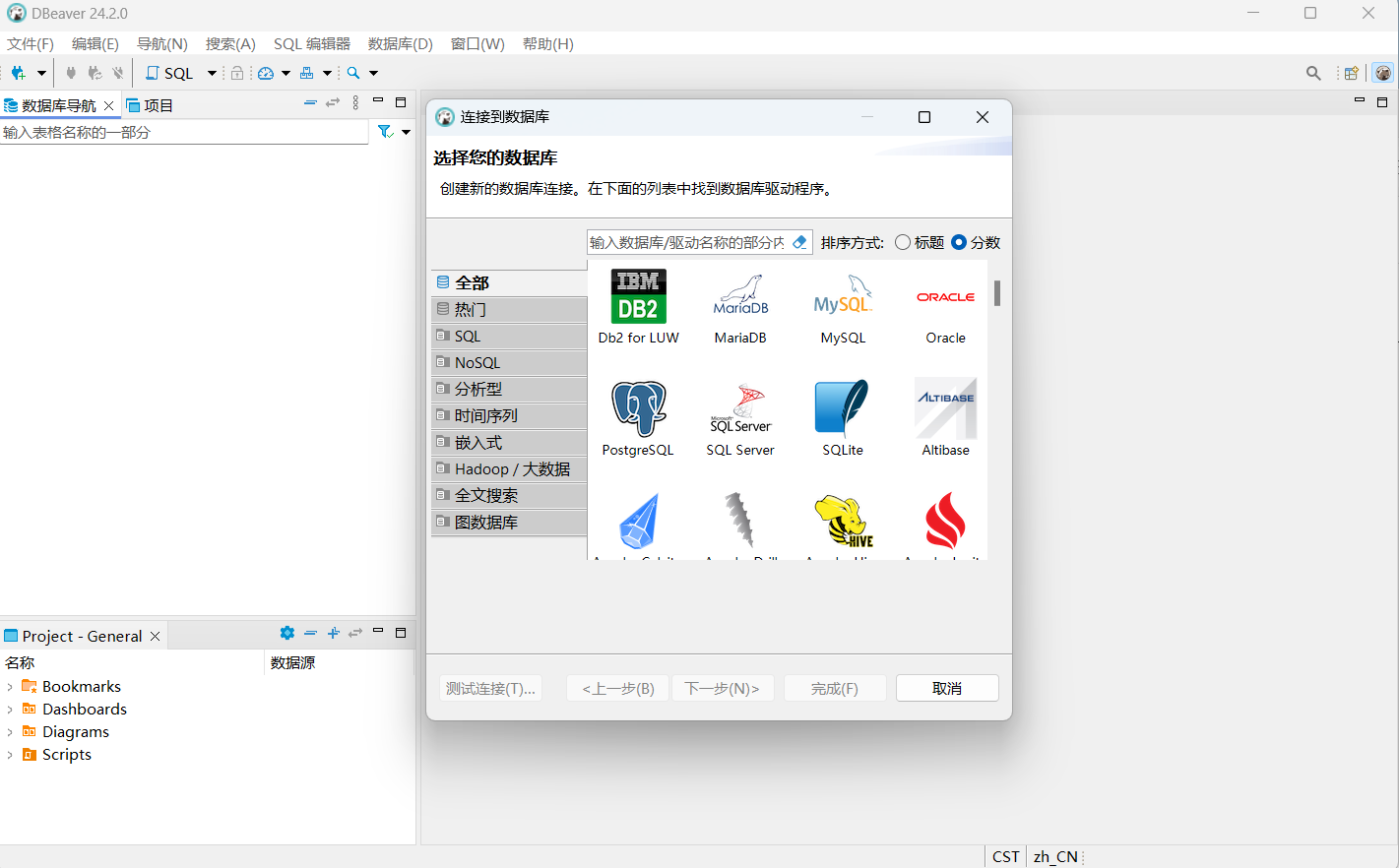
Task: Click the navigator filter funnel icon
Action: (x=386, y=132)
